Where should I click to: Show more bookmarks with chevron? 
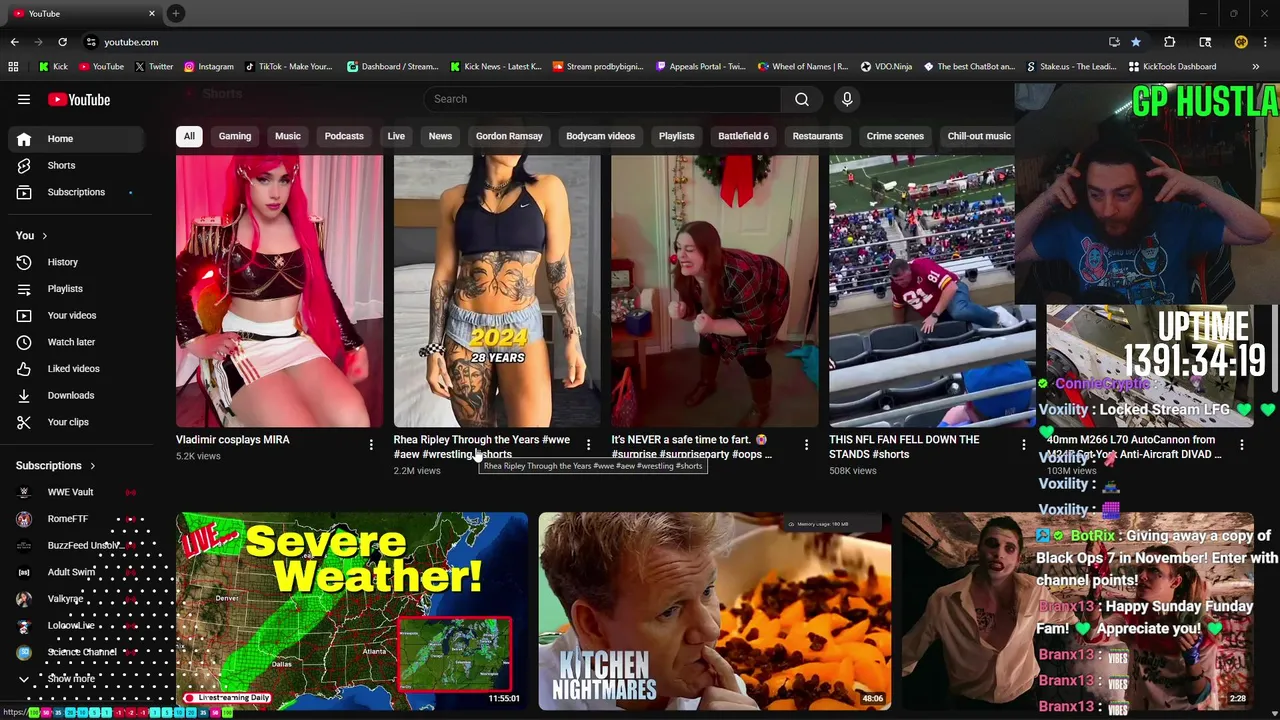click(x=1255, y=67)
